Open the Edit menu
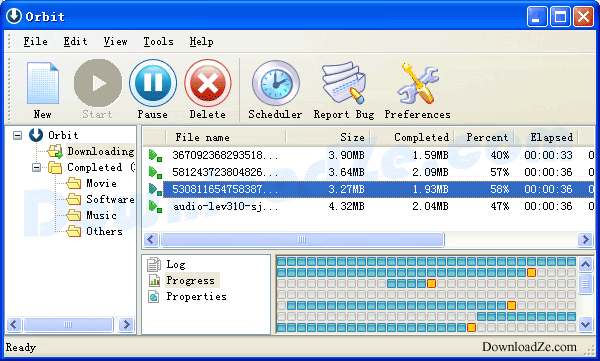 click(x=75, y=41)
